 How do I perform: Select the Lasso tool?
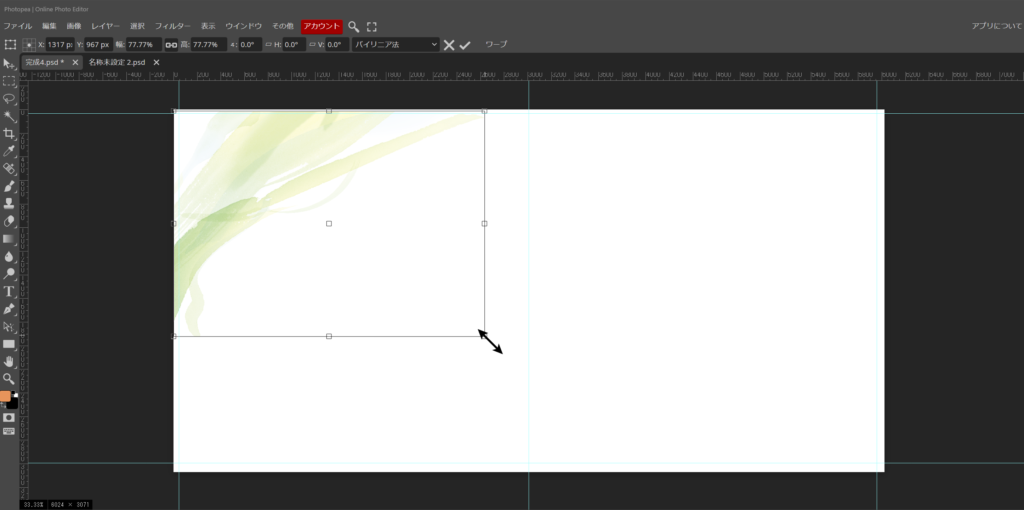pos(9,98)
